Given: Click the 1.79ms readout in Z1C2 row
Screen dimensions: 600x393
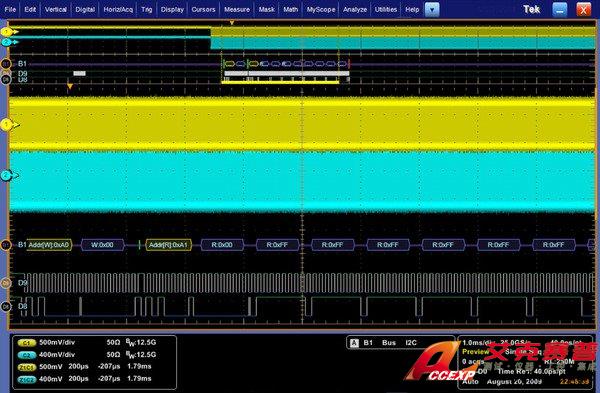Looking at the screenshot, I should (x=139, y=379).
